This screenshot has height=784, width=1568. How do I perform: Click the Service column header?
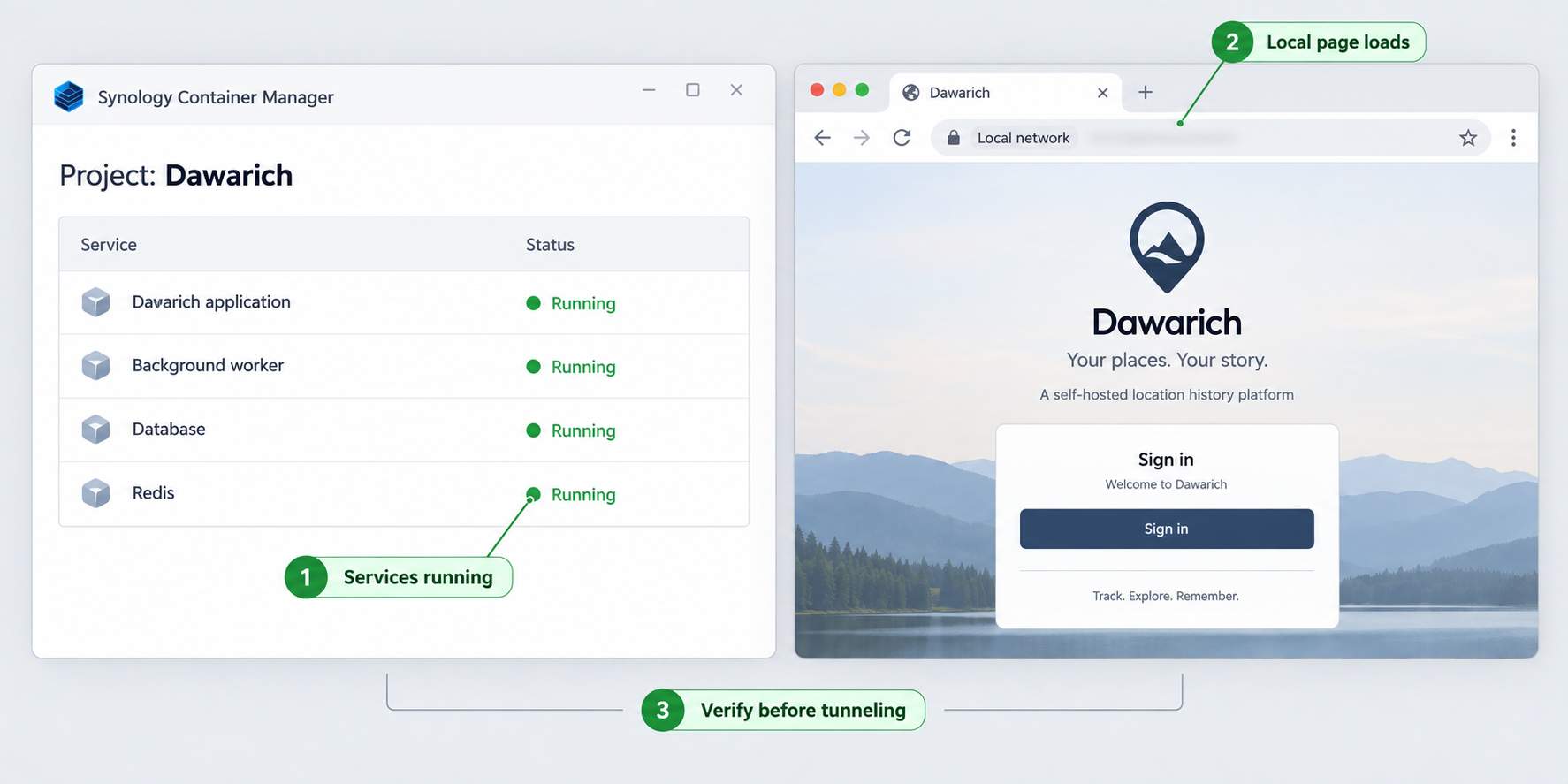(109, 245)
